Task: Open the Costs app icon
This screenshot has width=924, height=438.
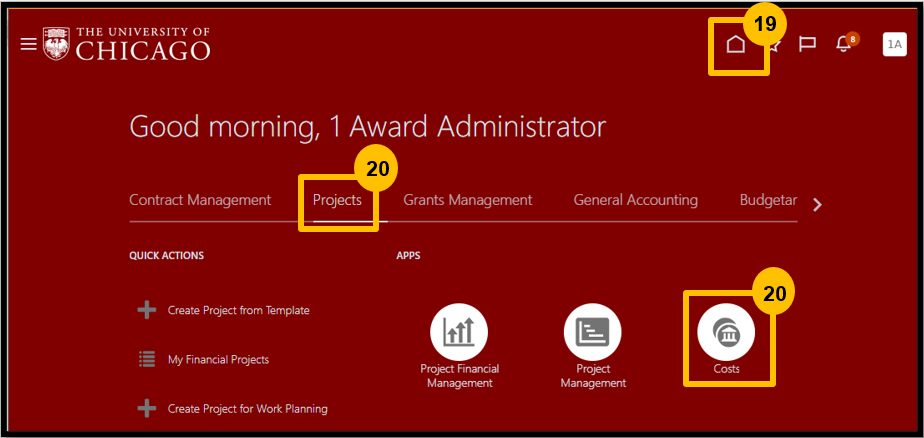Action: point(726,332)
